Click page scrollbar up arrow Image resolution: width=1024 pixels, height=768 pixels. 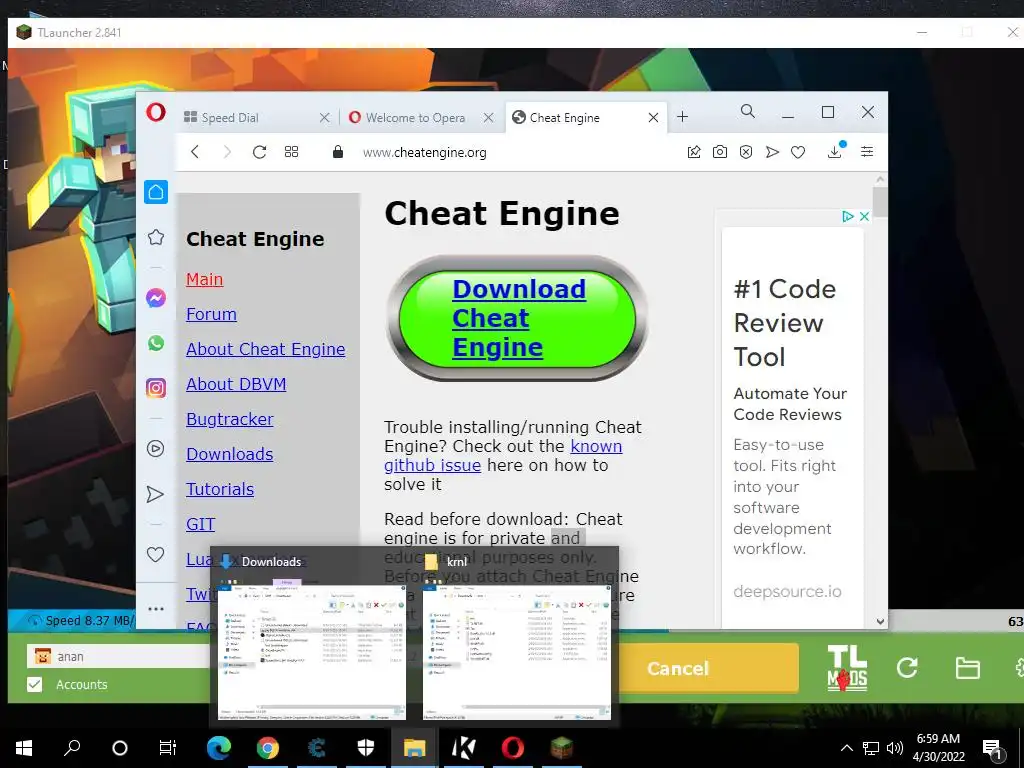click(880, 179)
